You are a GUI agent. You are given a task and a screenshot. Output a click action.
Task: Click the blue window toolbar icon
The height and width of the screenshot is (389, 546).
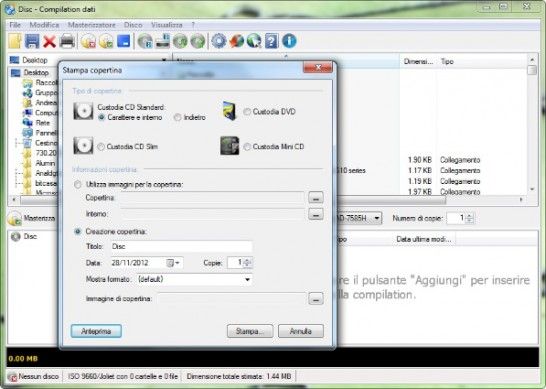pyautogui.click(x=124, y=41)
